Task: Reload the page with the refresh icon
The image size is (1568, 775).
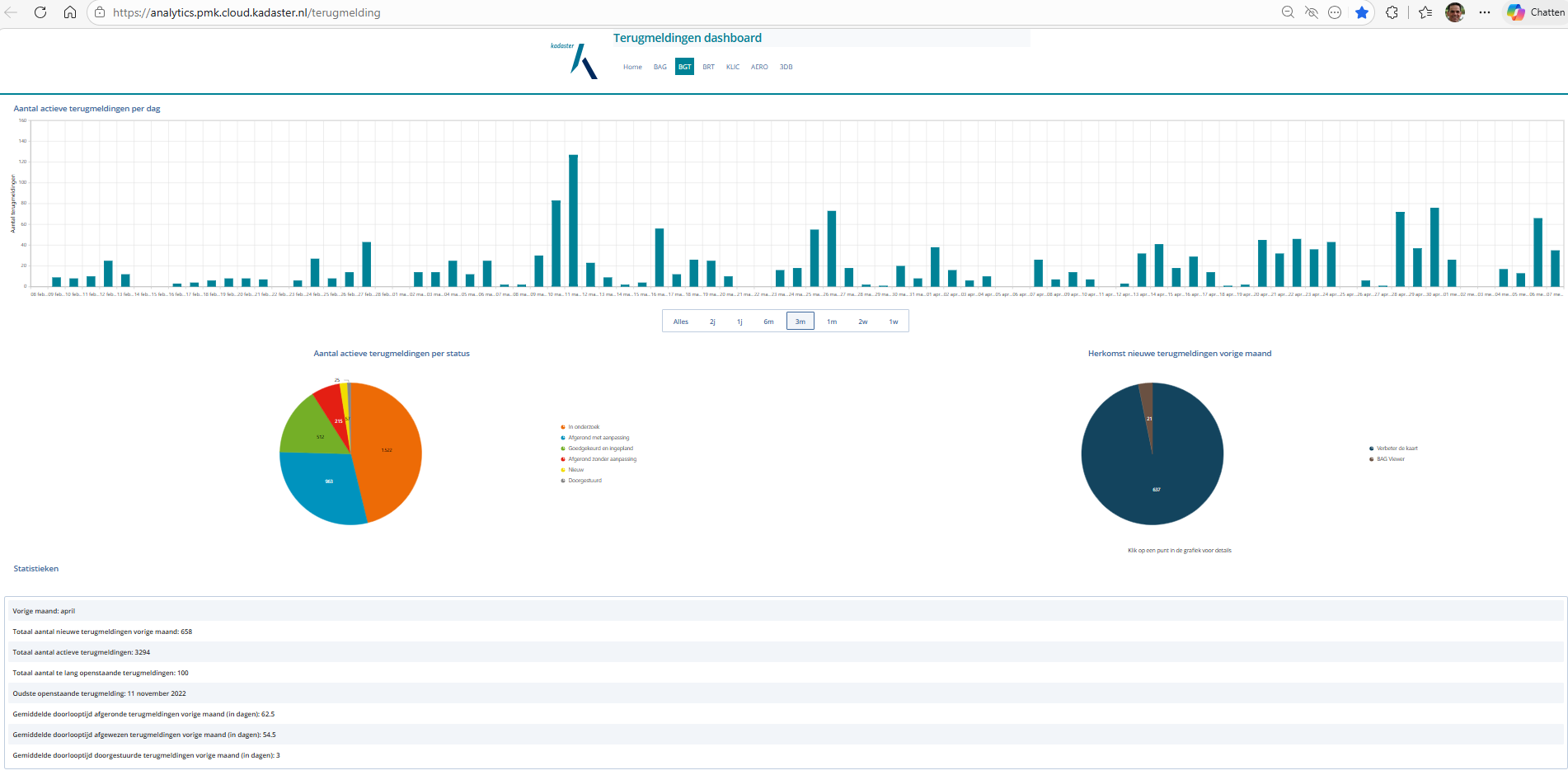Action: [40, 12]
